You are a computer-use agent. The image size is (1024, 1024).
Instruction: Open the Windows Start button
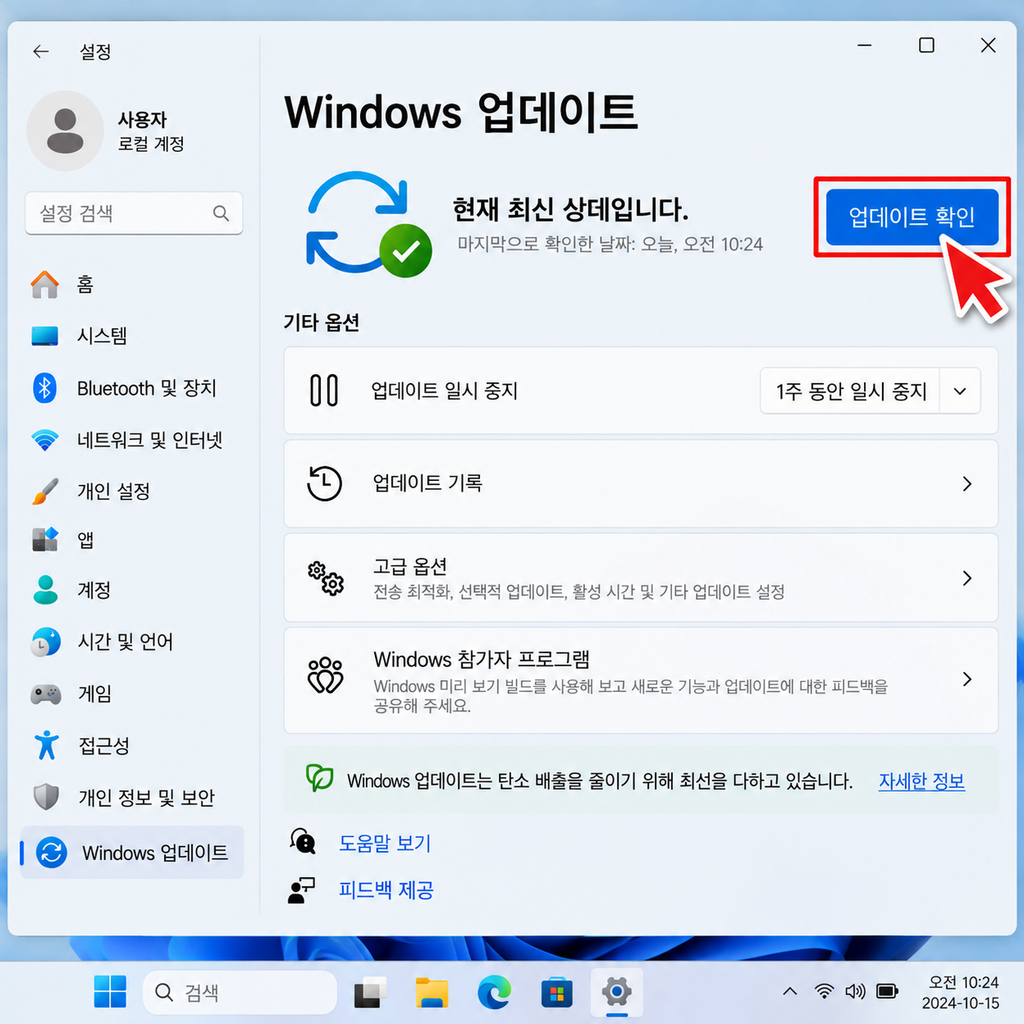110,991
